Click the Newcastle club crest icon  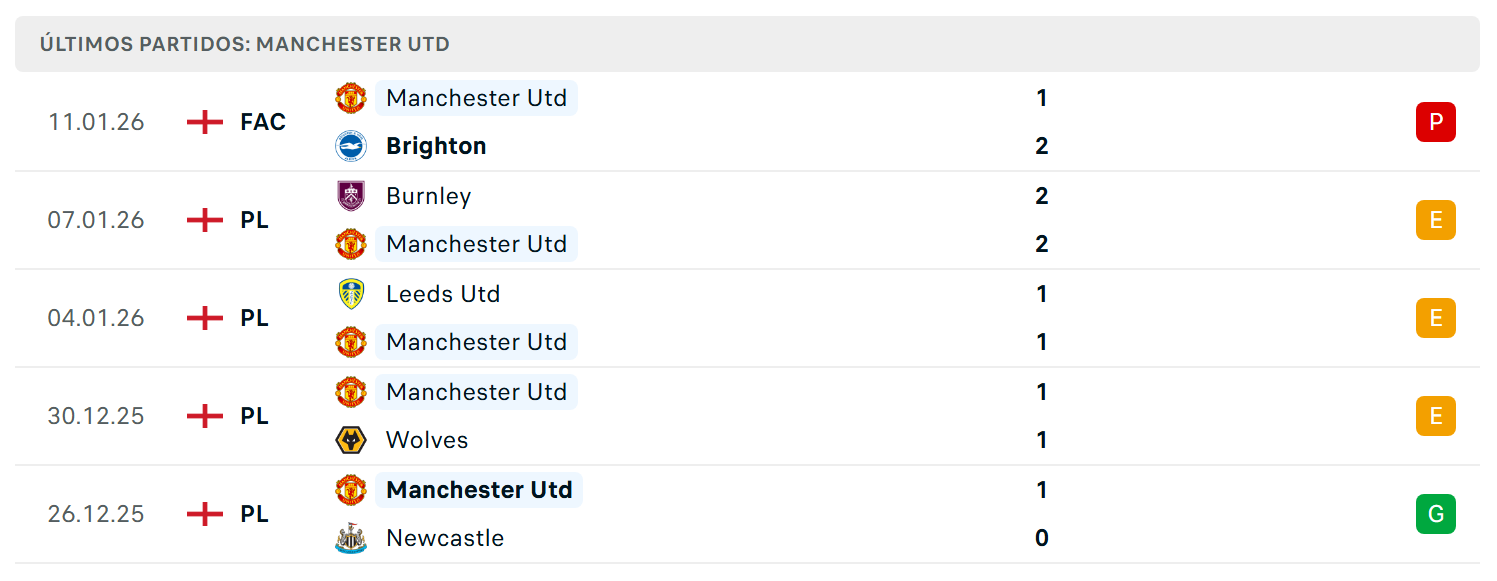click(351, 538)
